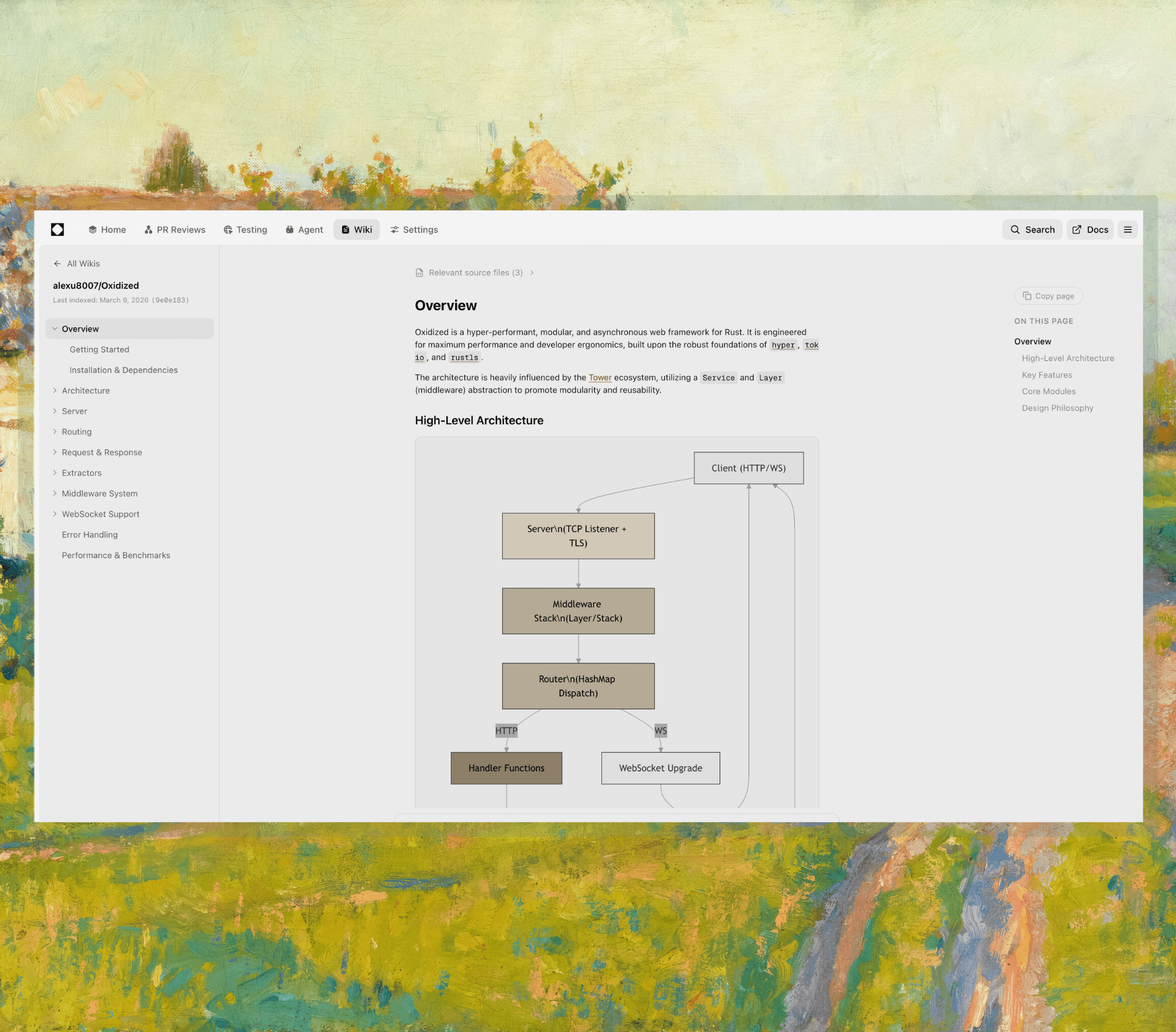Switch to the Wiki tab
This screenshot has width=1176, height=1032.
357,229
